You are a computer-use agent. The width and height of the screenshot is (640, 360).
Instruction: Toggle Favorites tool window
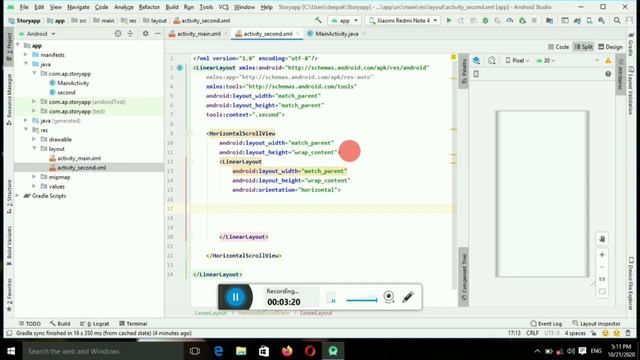9,295
